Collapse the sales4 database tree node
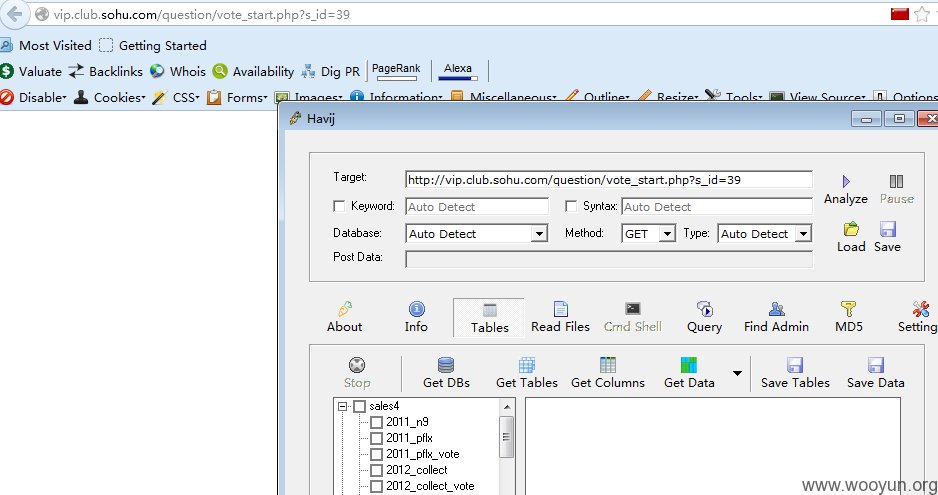This screenshot has height=495, width=938. (x=342, y=406)
